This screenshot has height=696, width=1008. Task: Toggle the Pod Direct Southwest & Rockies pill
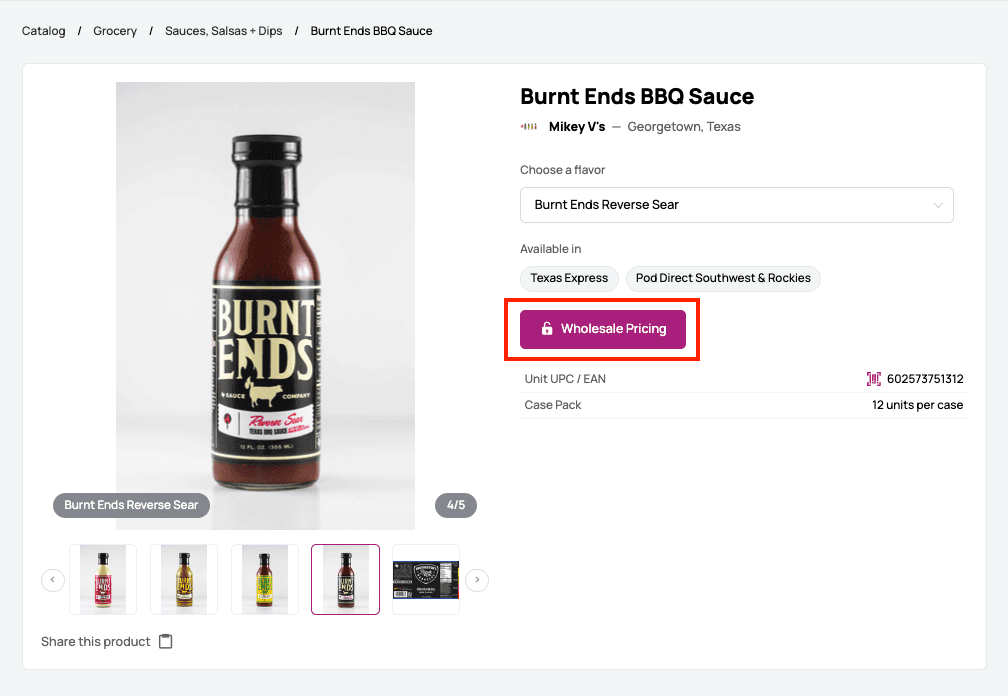723,279
